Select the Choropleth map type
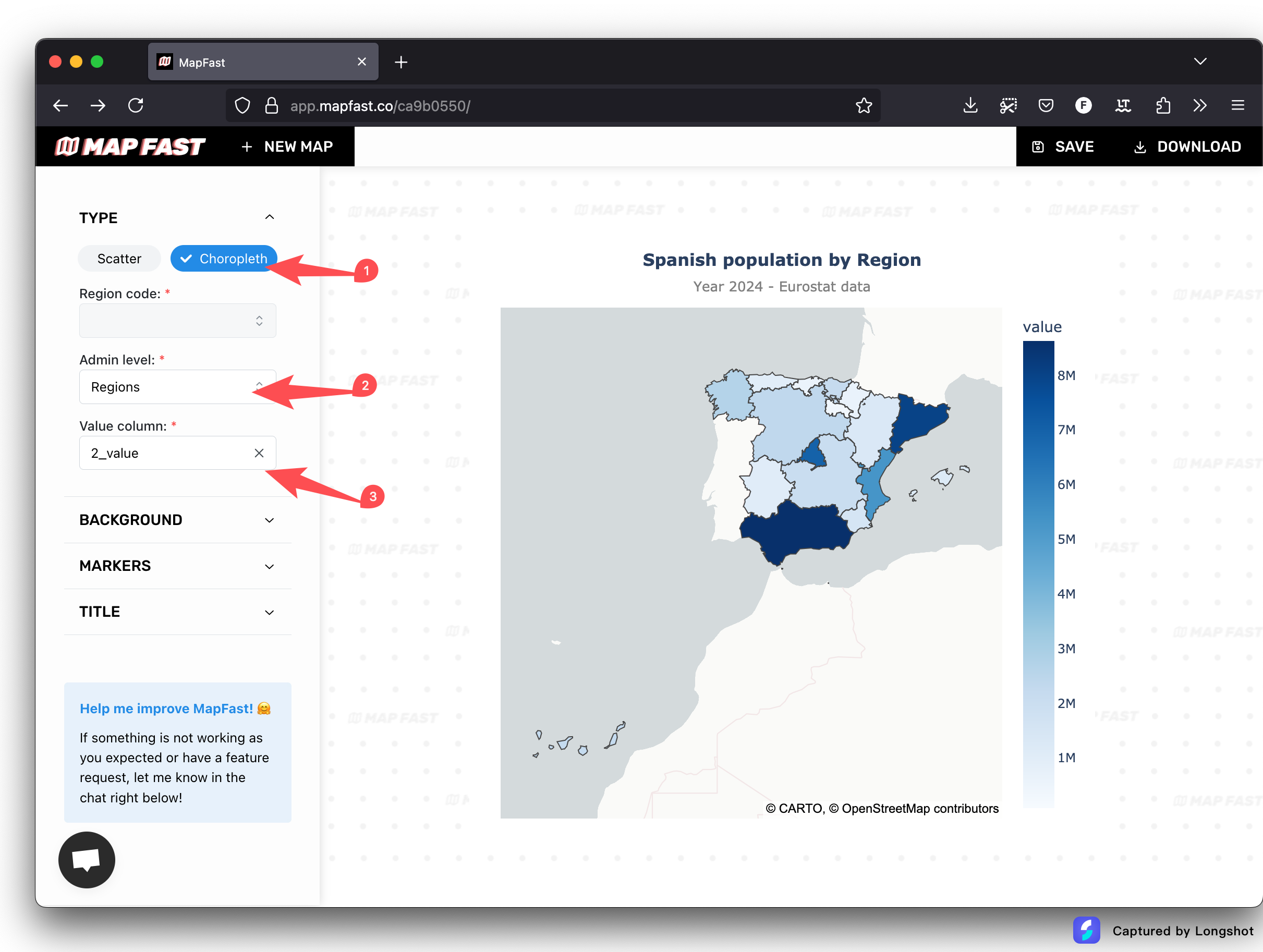 224,259
